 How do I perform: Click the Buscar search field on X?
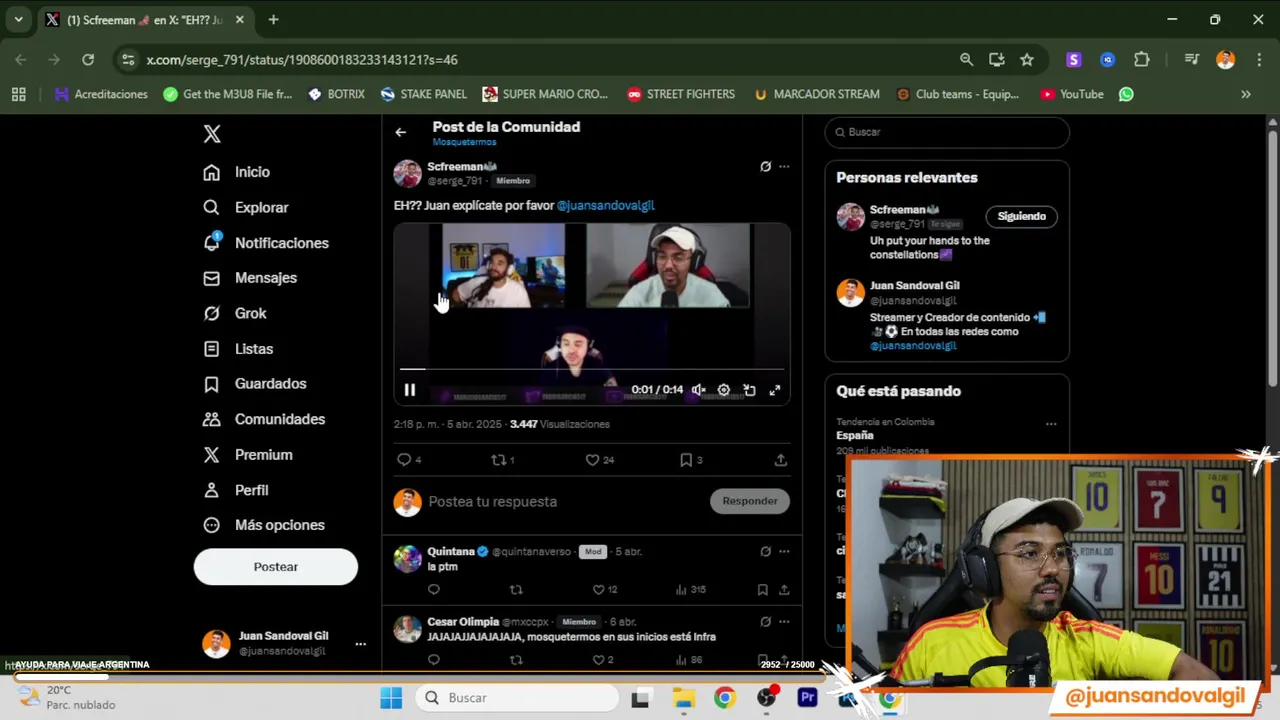(x=947, y=132)
